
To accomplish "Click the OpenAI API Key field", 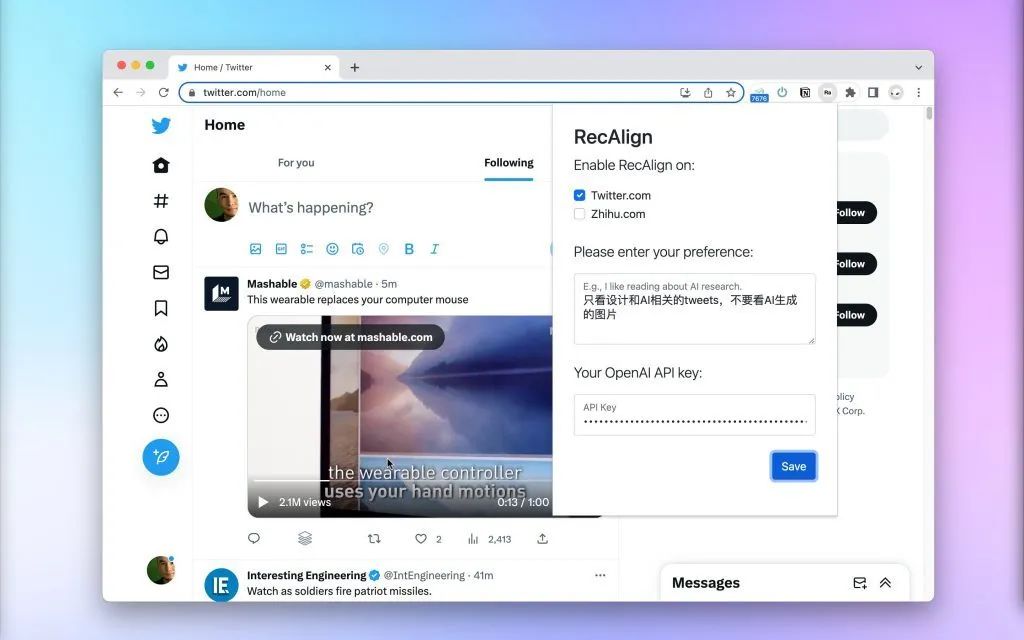I will point(694,415).
